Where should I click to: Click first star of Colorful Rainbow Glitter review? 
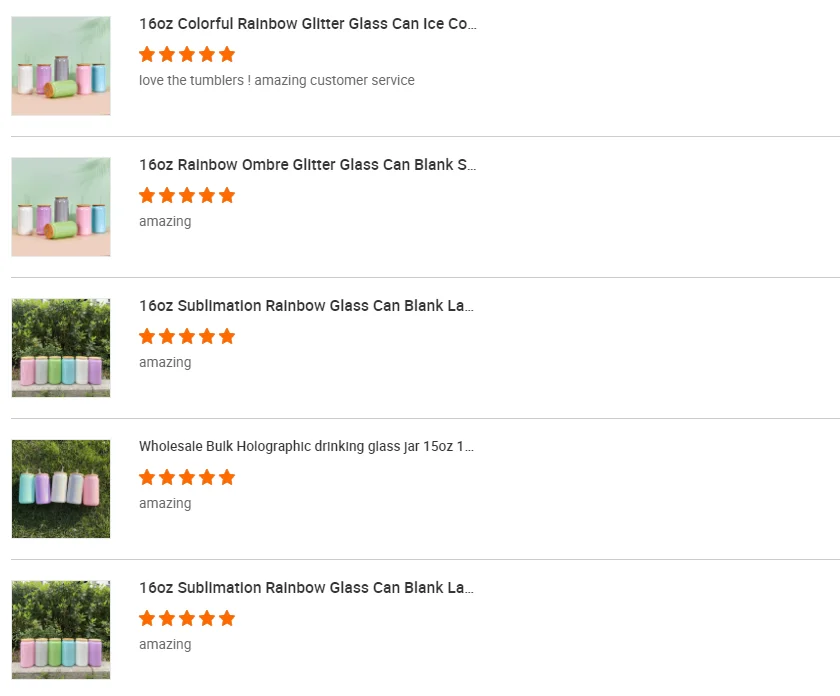[147, 54]
